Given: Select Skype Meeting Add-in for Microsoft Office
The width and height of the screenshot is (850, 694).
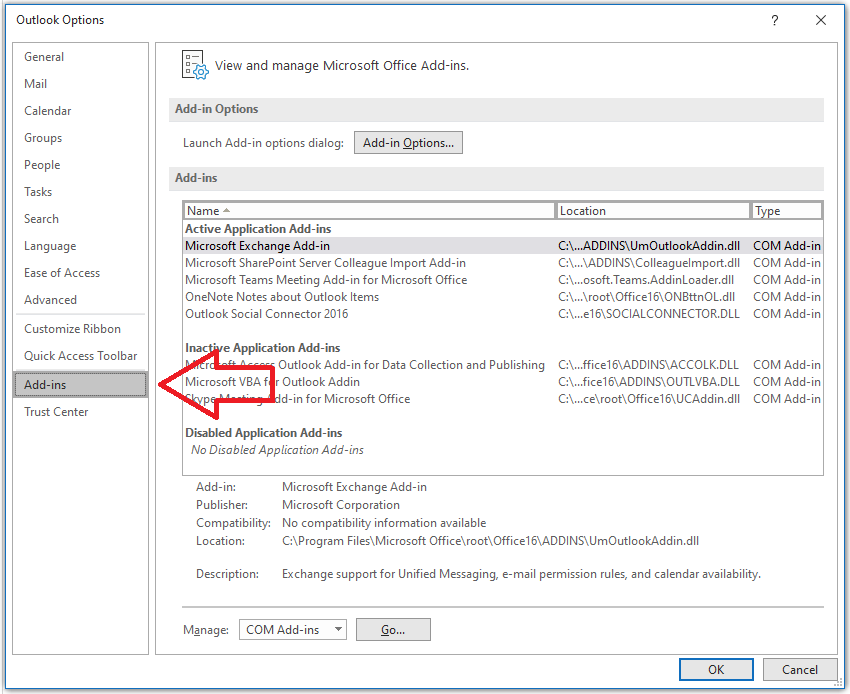Looking at the screenshot, I should (x=502, y=399).
